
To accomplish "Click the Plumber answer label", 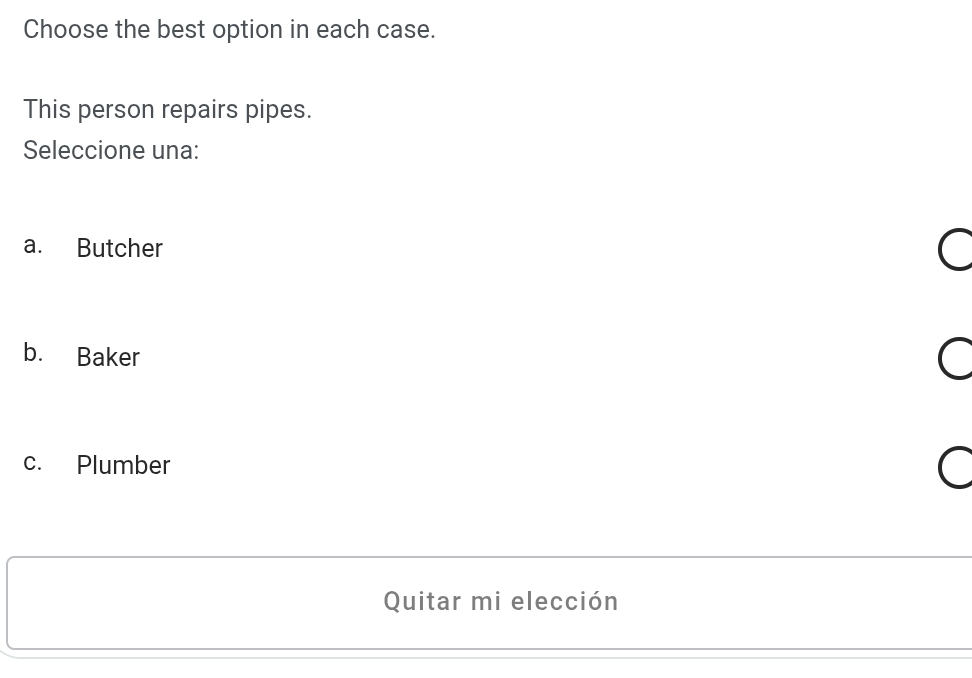I will tap(123, 465).
